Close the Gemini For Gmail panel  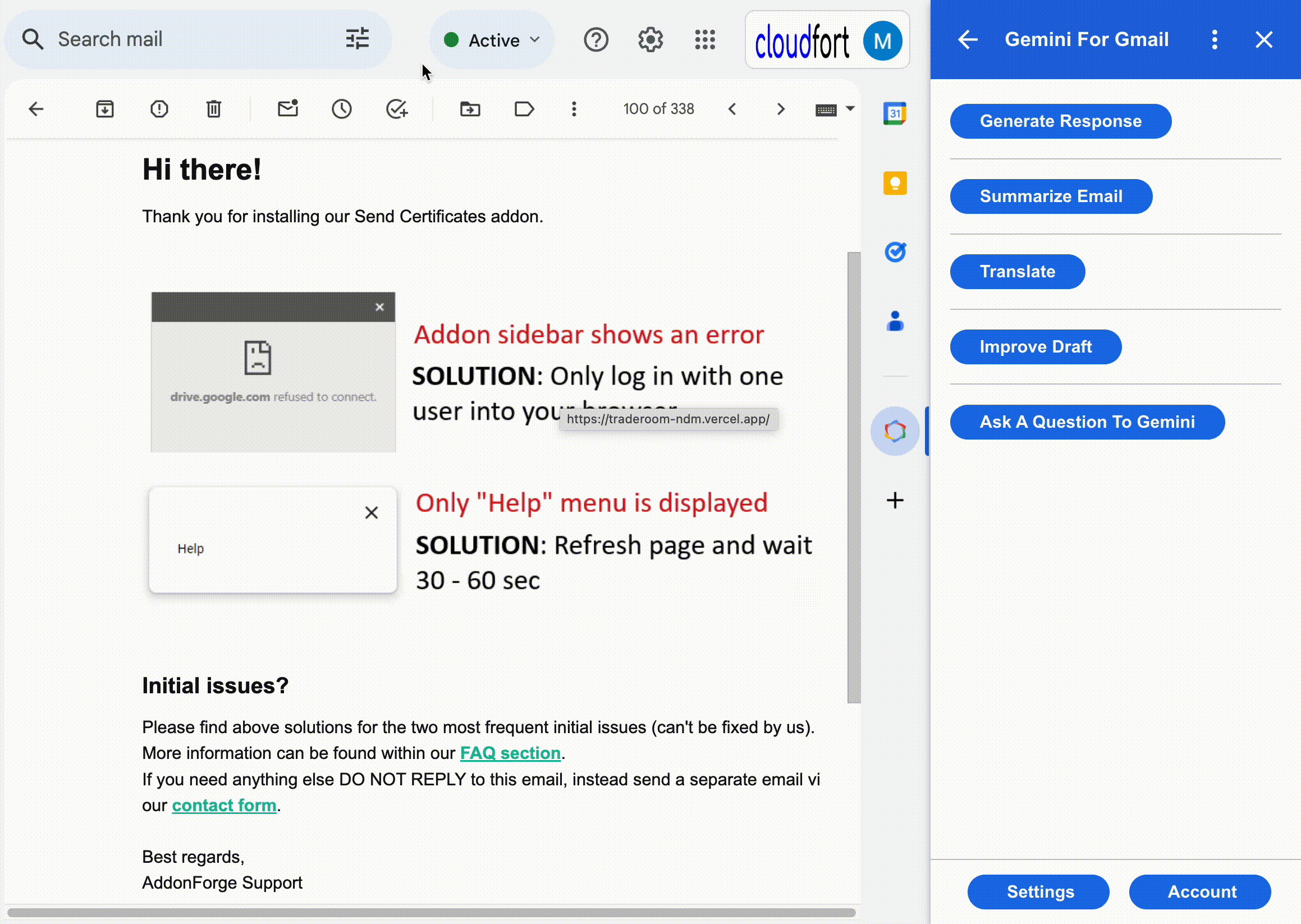coord(1263,39)
